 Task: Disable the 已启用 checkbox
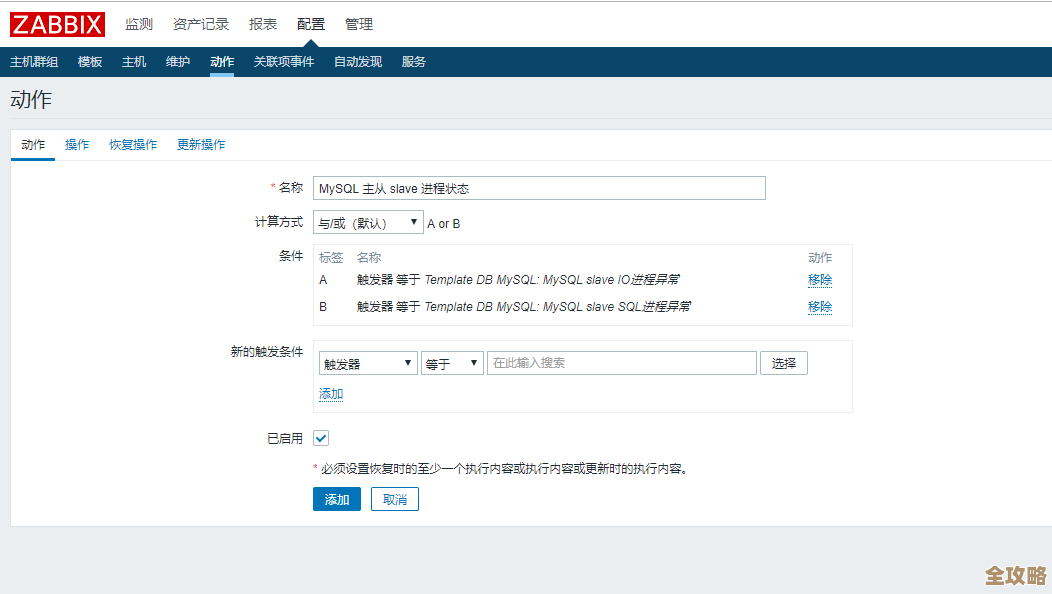click(x=321, y=437)
